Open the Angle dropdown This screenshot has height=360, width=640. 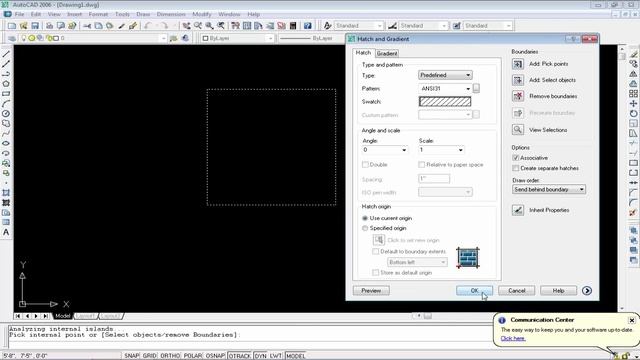tap(385, 150)
